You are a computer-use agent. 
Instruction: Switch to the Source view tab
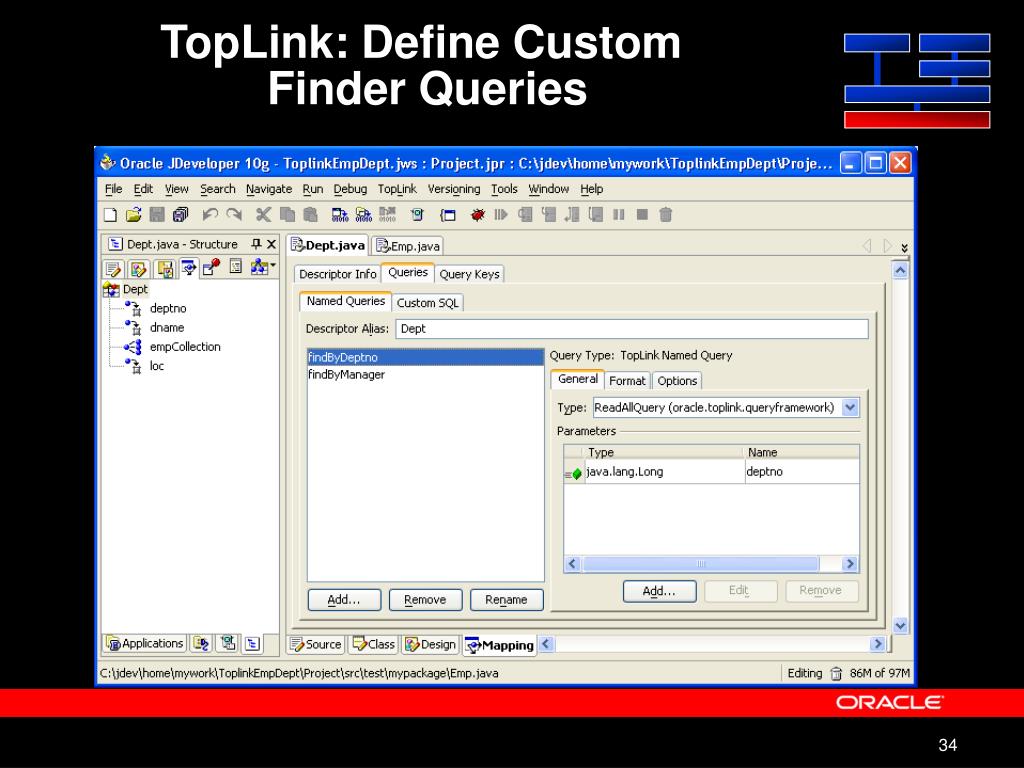[316, 645]
